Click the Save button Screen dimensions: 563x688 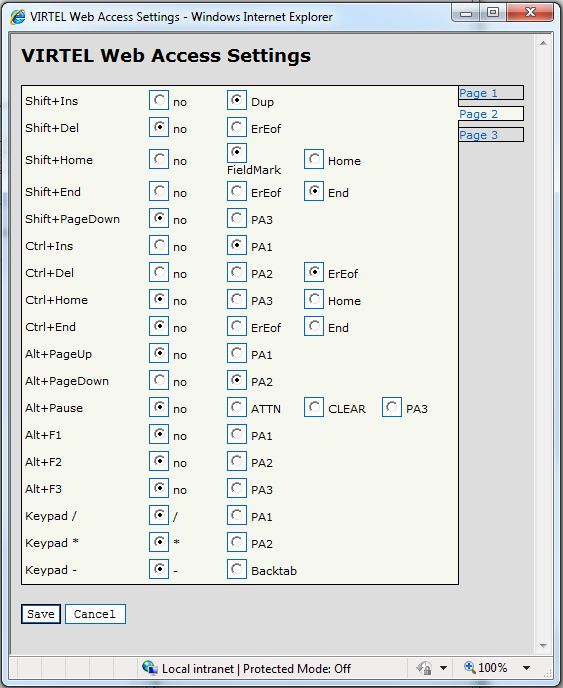[x=41, y=614]
